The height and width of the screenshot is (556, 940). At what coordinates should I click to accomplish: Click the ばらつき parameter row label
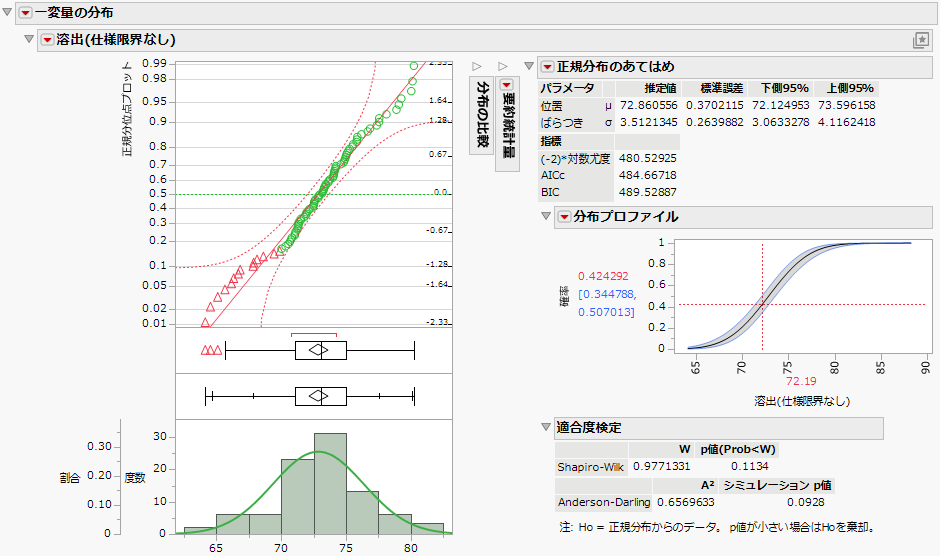click(x=562, y=122)
